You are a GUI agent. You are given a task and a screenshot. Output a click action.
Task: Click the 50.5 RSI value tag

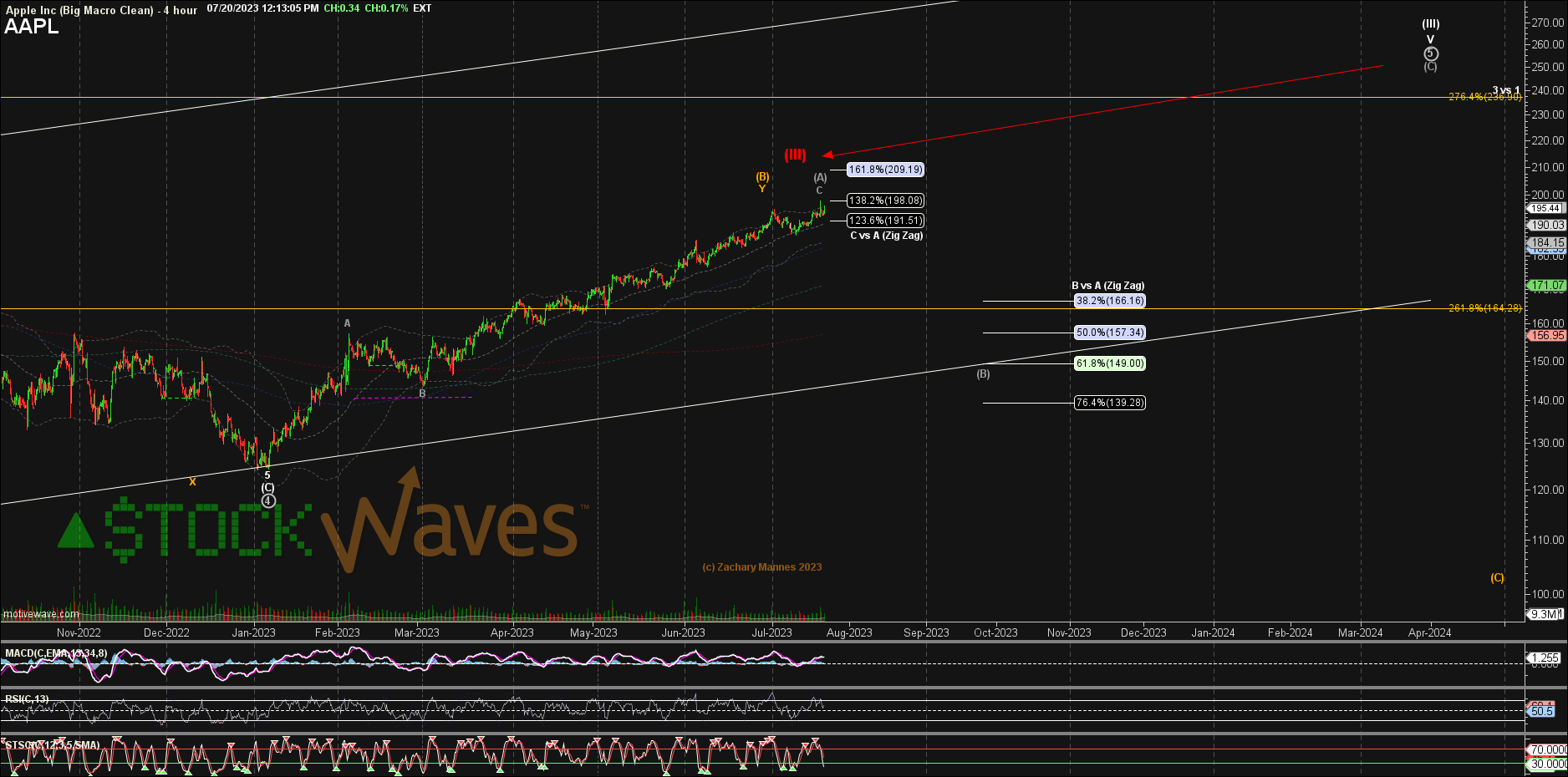point(1542,711)
